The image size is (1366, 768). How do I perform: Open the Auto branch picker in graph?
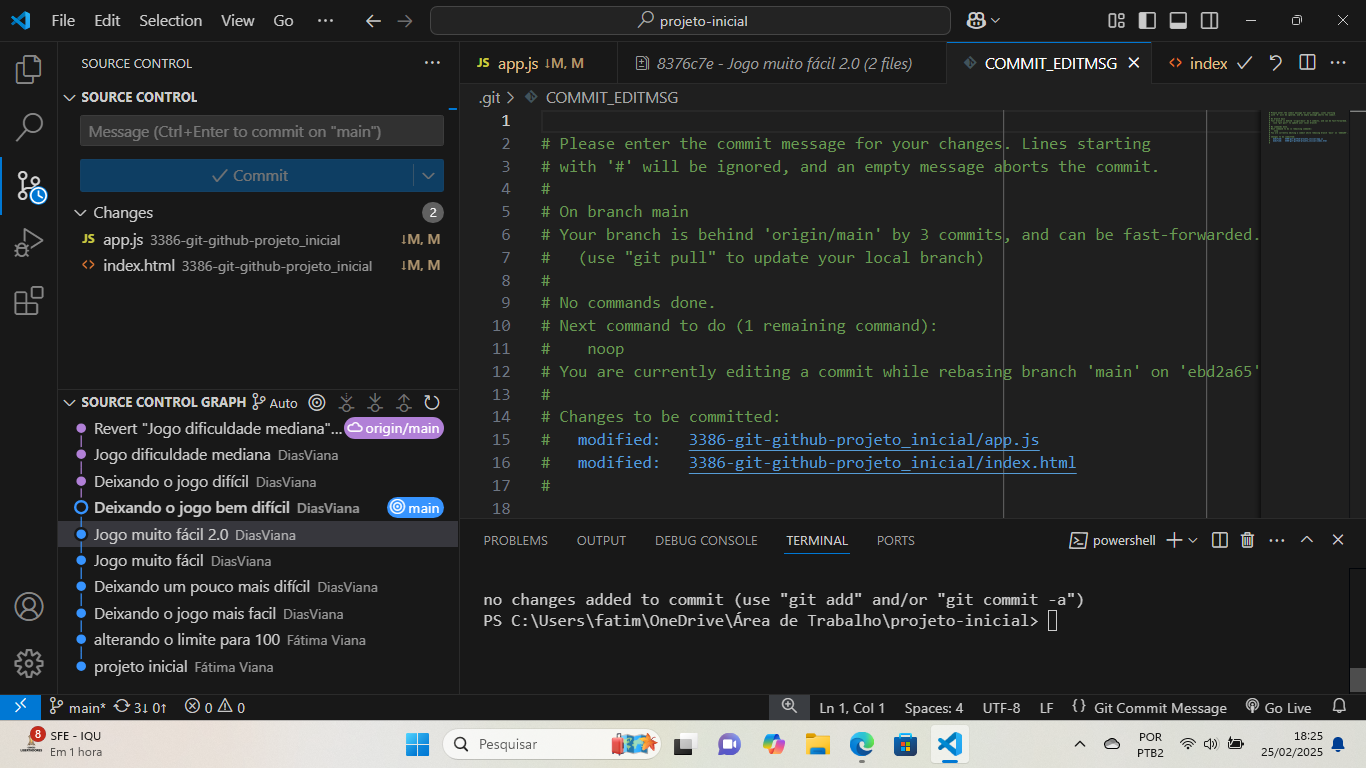pos(274,402)
